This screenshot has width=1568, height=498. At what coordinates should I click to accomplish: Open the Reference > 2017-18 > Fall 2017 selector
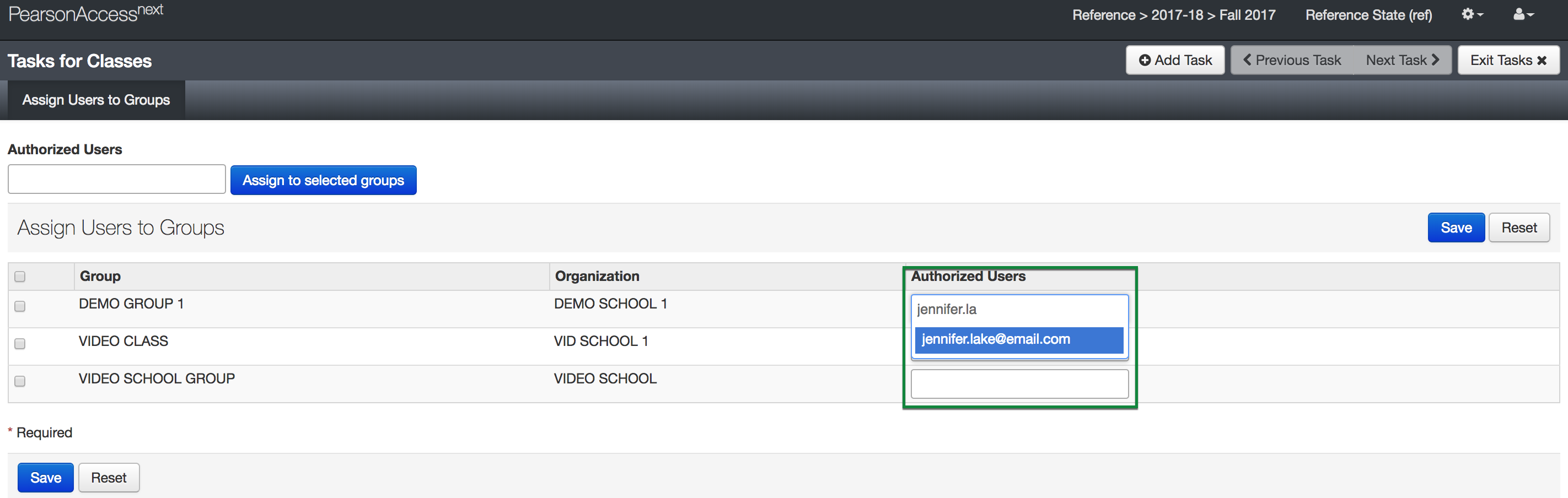1173,14
